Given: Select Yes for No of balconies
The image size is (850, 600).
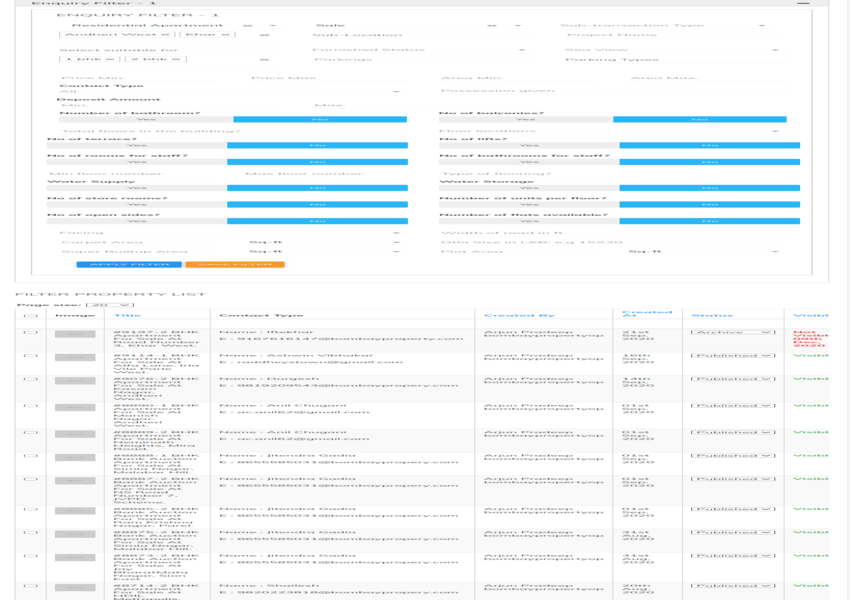Looking at the screenshot, I should tap(525, 120).
